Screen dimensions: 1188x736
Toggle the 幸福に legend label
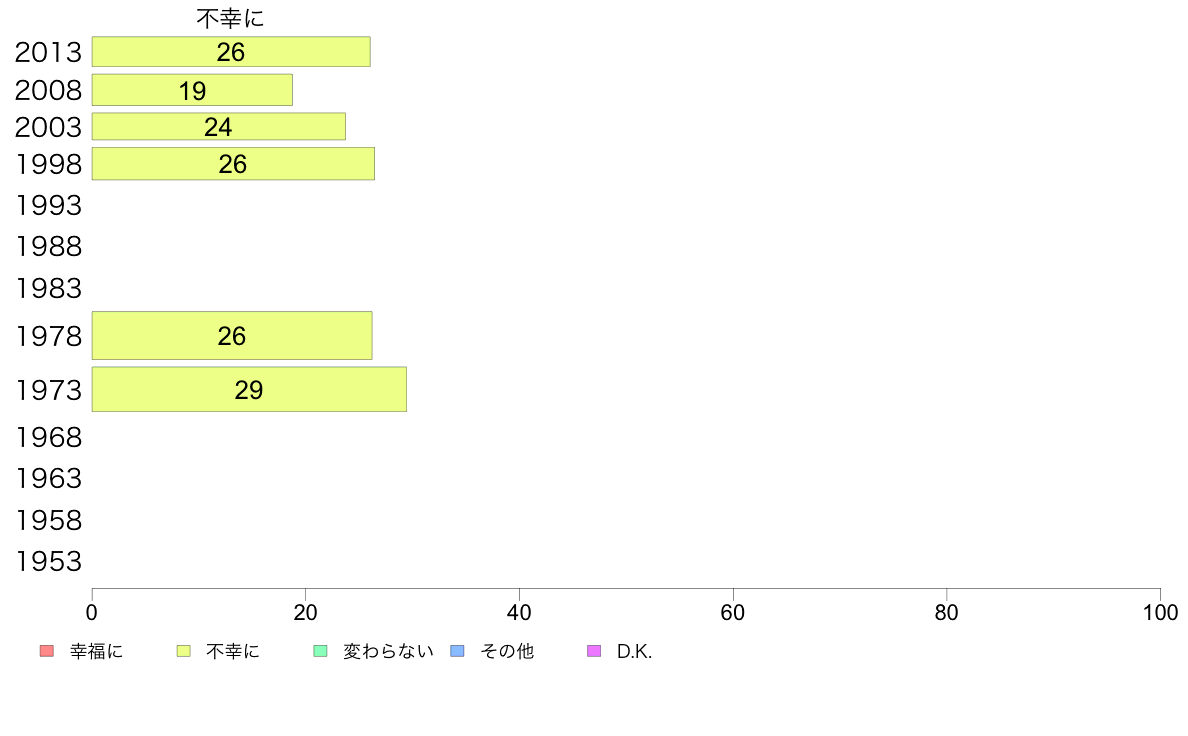click(96, 651)
